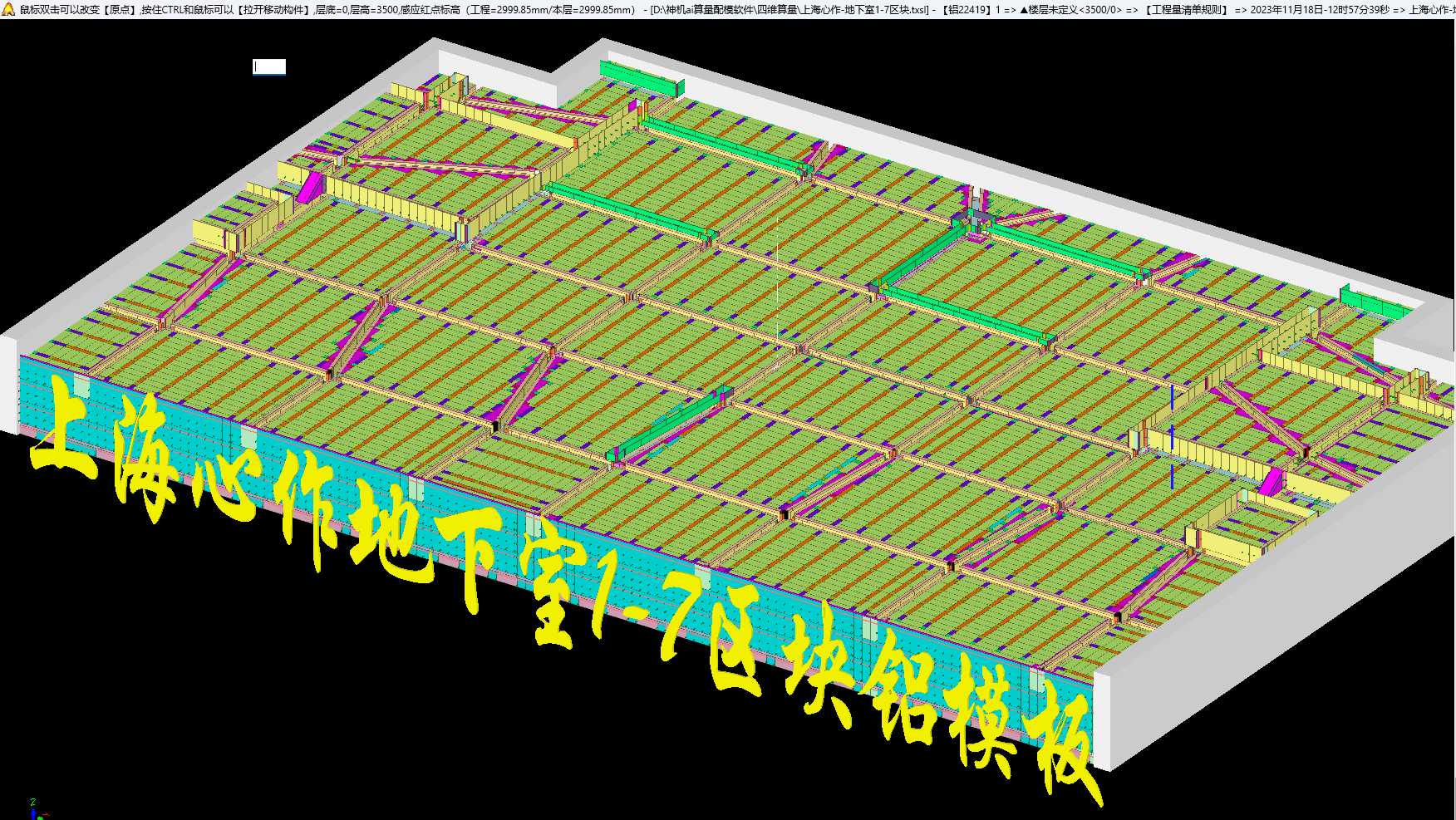Select the magenta wedge on upper-left yellow beam

(x=310, y=187)
